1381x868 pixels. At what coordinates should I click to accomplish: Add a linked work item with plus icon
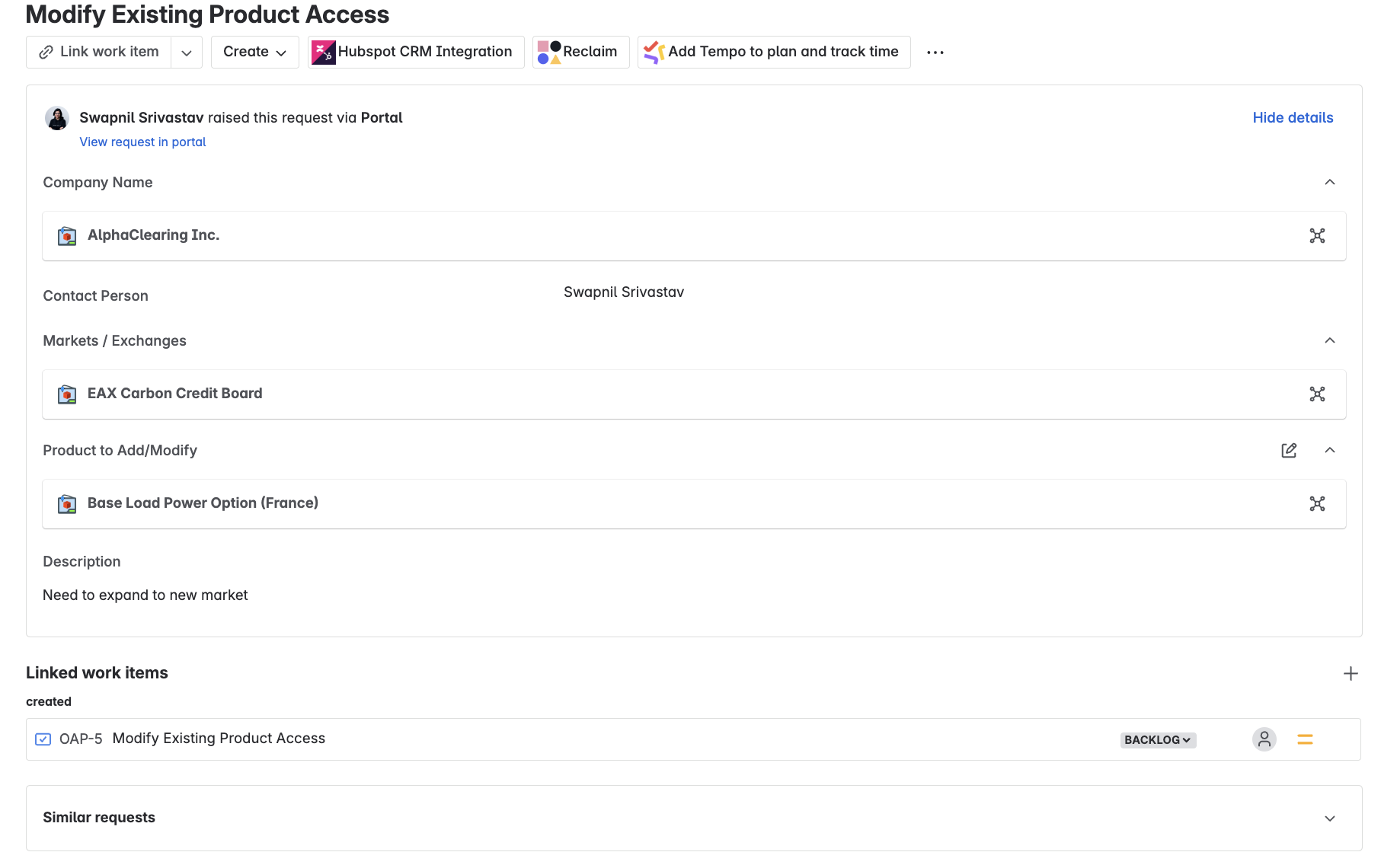click(1351, 674)
